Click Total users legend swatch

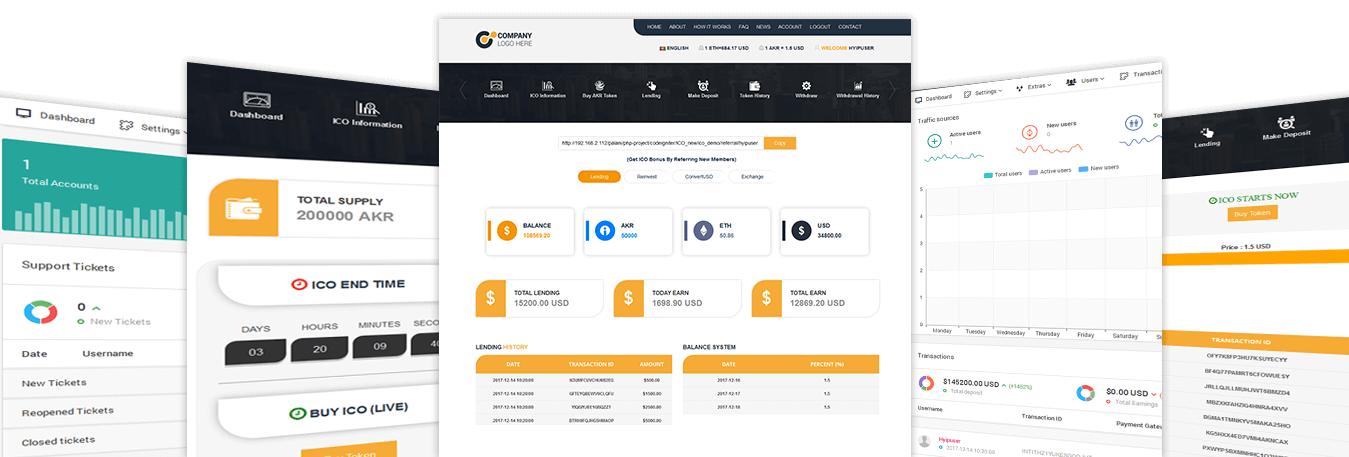coord(989,175)
